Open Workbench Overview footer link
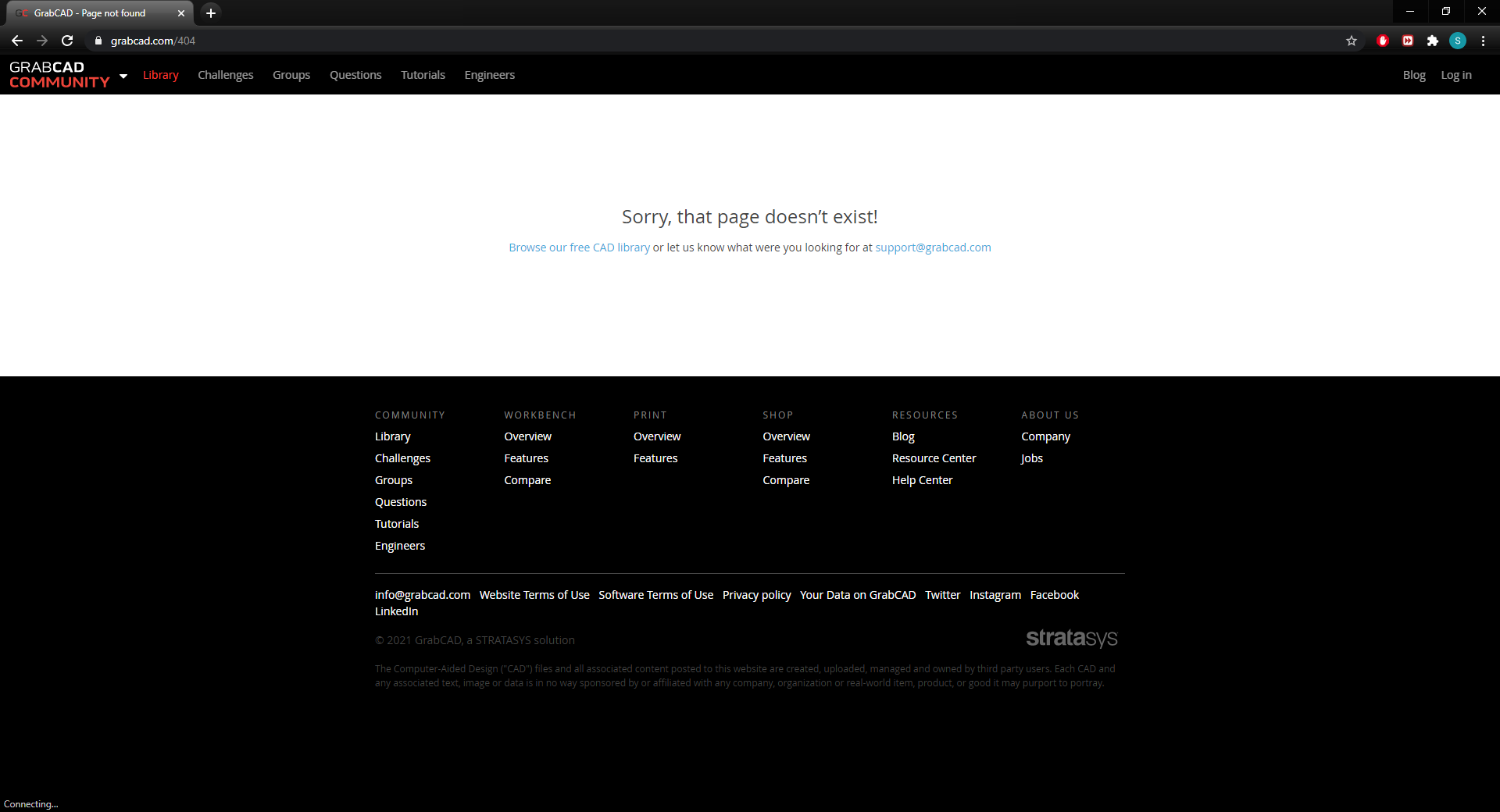1500x812 pixels. 528,436
